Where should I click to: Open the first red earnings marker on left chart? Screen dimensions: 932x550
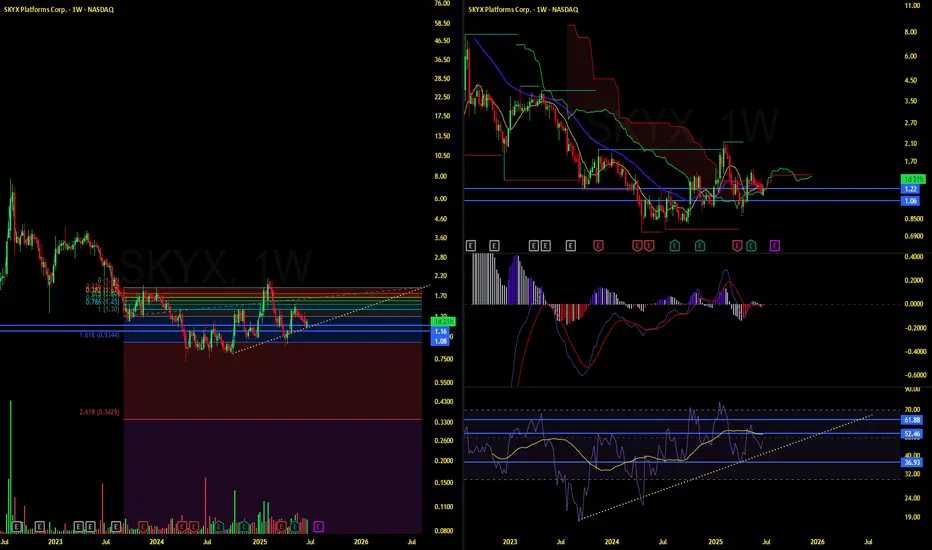click(x=143, y=526)
